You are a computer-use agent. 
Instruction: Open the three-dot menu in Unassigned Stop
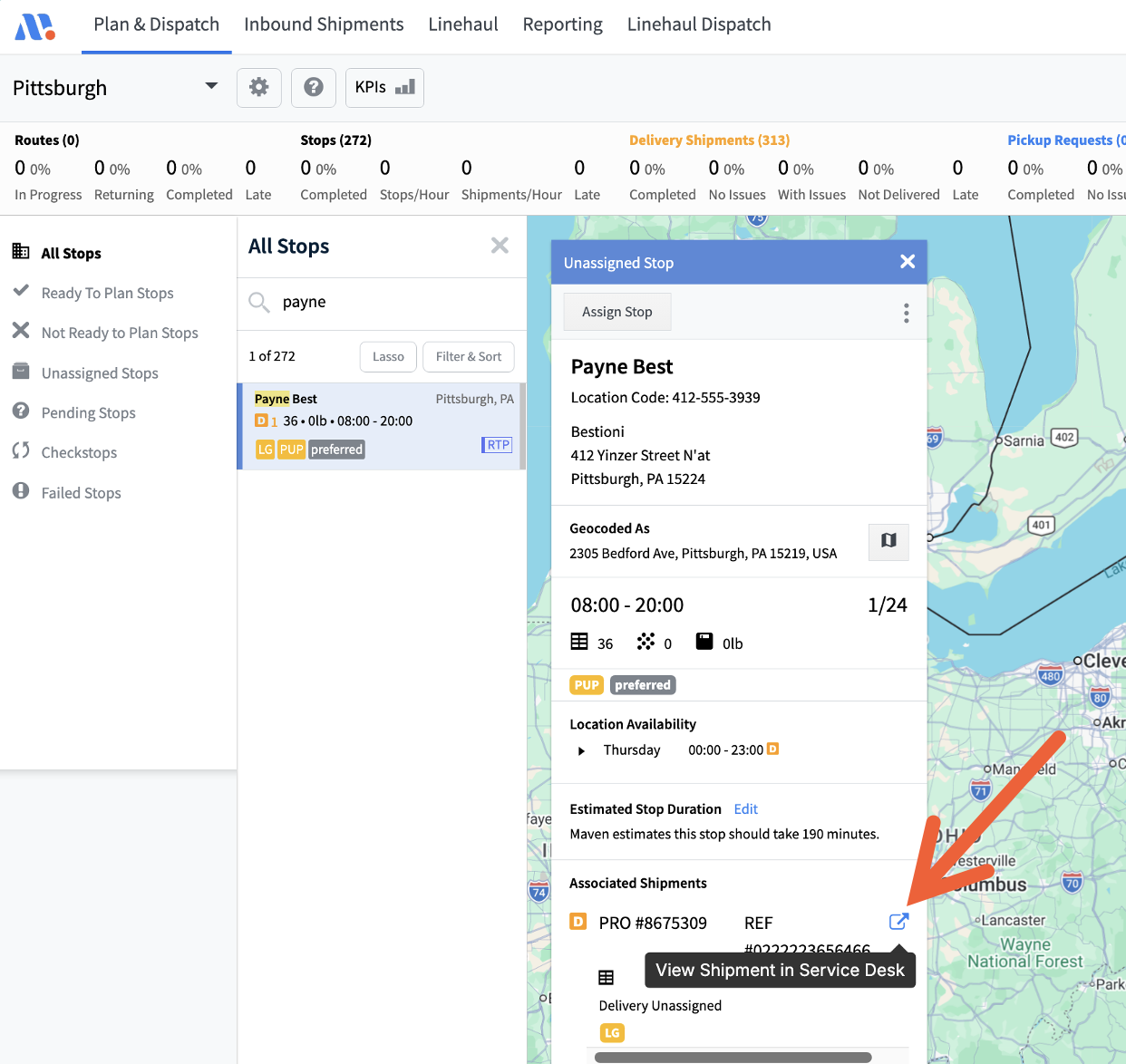click(906, 313)
